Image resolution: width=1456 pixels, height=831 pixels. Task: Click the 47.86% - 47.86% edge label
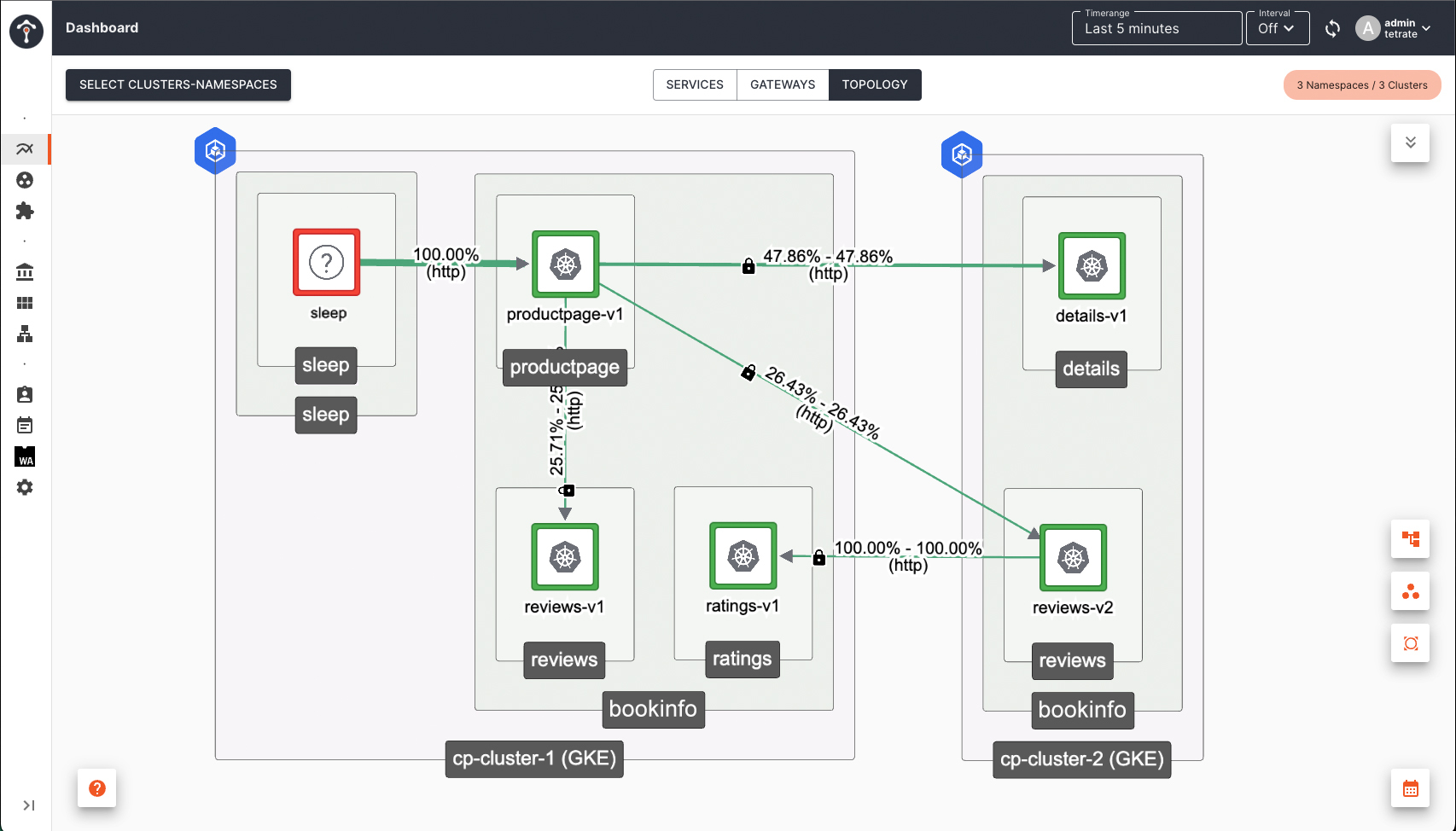(x=828, y=264)
